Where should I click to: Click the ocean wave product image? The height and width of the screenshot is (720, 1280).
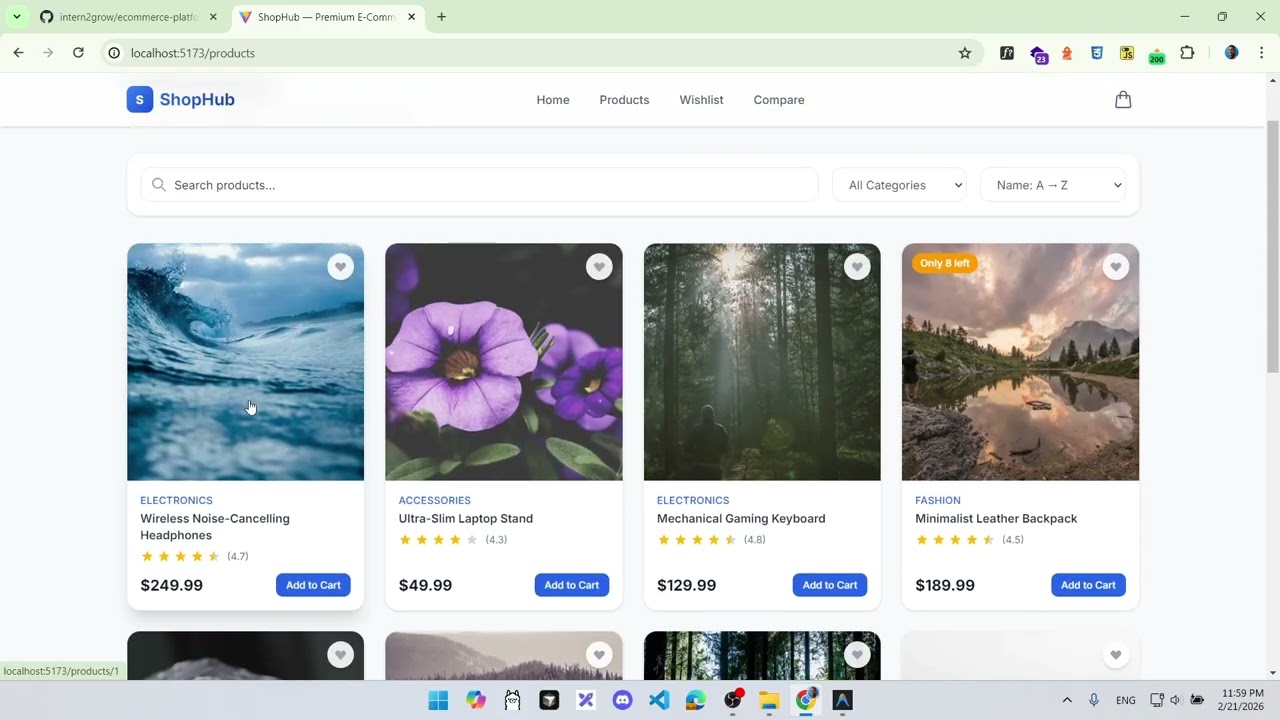(x=245, y=362)
